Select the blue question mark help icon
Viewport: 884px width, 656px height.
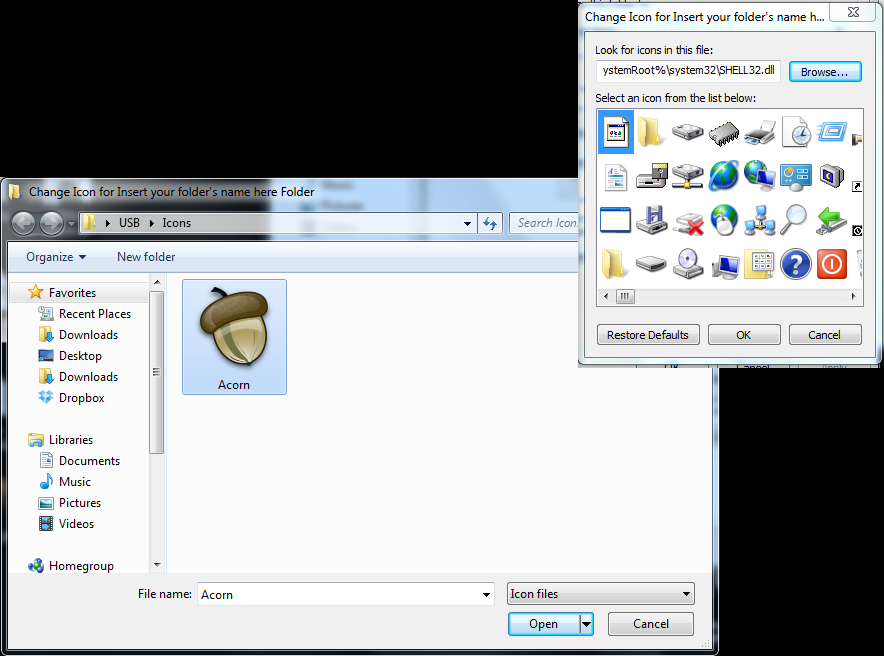coord(795,264)
